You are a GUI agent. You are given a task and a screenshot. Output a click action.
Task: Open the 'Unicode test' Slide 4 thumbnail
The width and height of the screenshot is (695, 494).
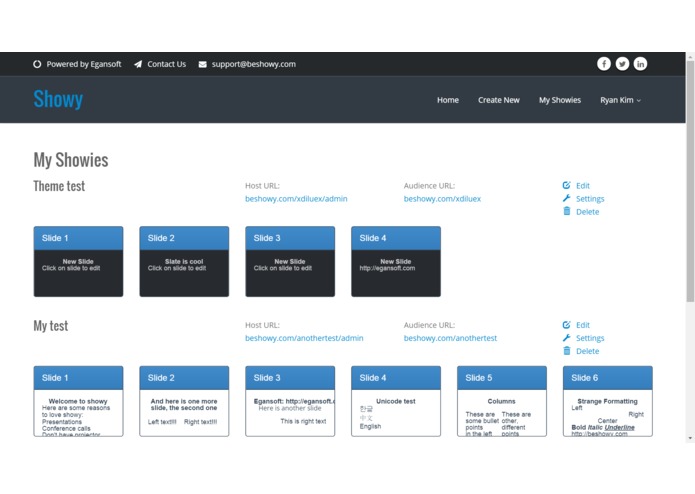(x=396, y=401)
